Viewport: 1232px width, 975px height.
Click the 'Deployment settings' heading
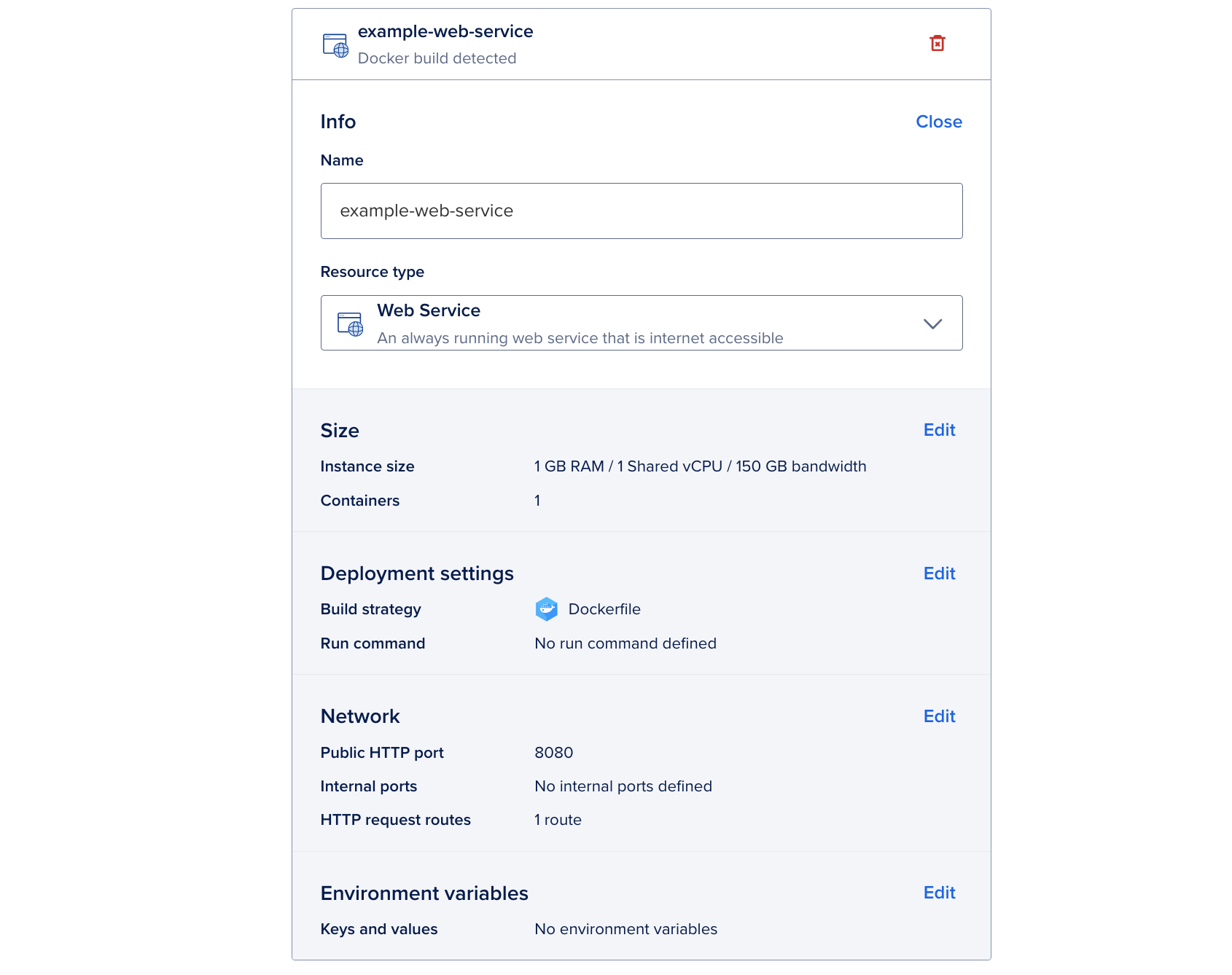[x=417, y=573]
